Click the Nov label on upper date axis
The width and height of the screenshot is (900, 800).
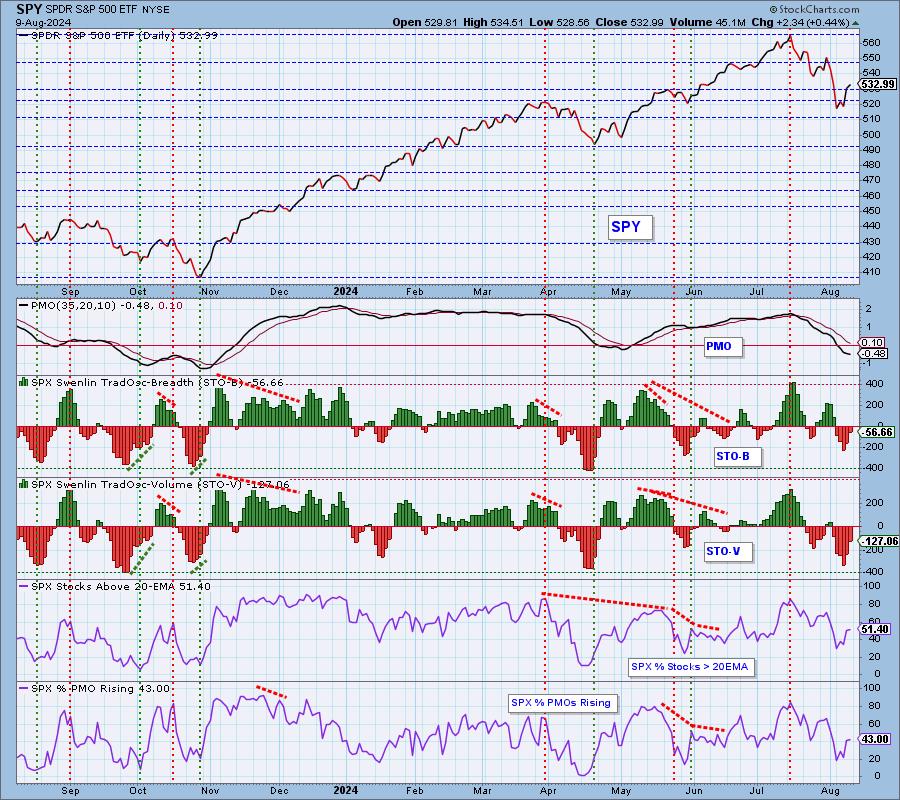pyautogui.click(x=210, y=292)
